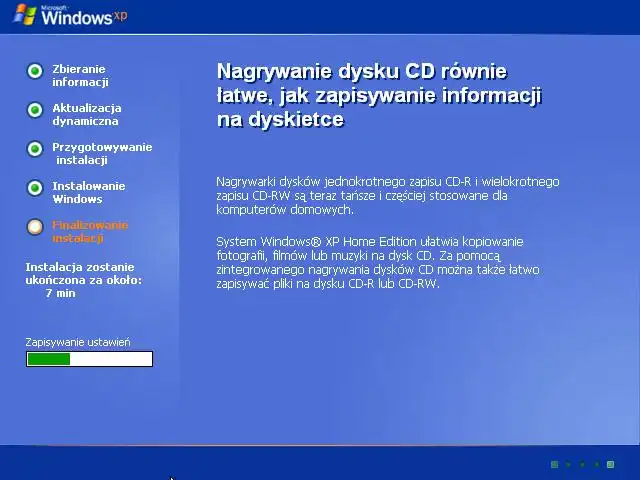Click the green bullet beside Zbieranie informacji
The height and width of the screenshot is (480, 640).
click(x=35, y=71)
